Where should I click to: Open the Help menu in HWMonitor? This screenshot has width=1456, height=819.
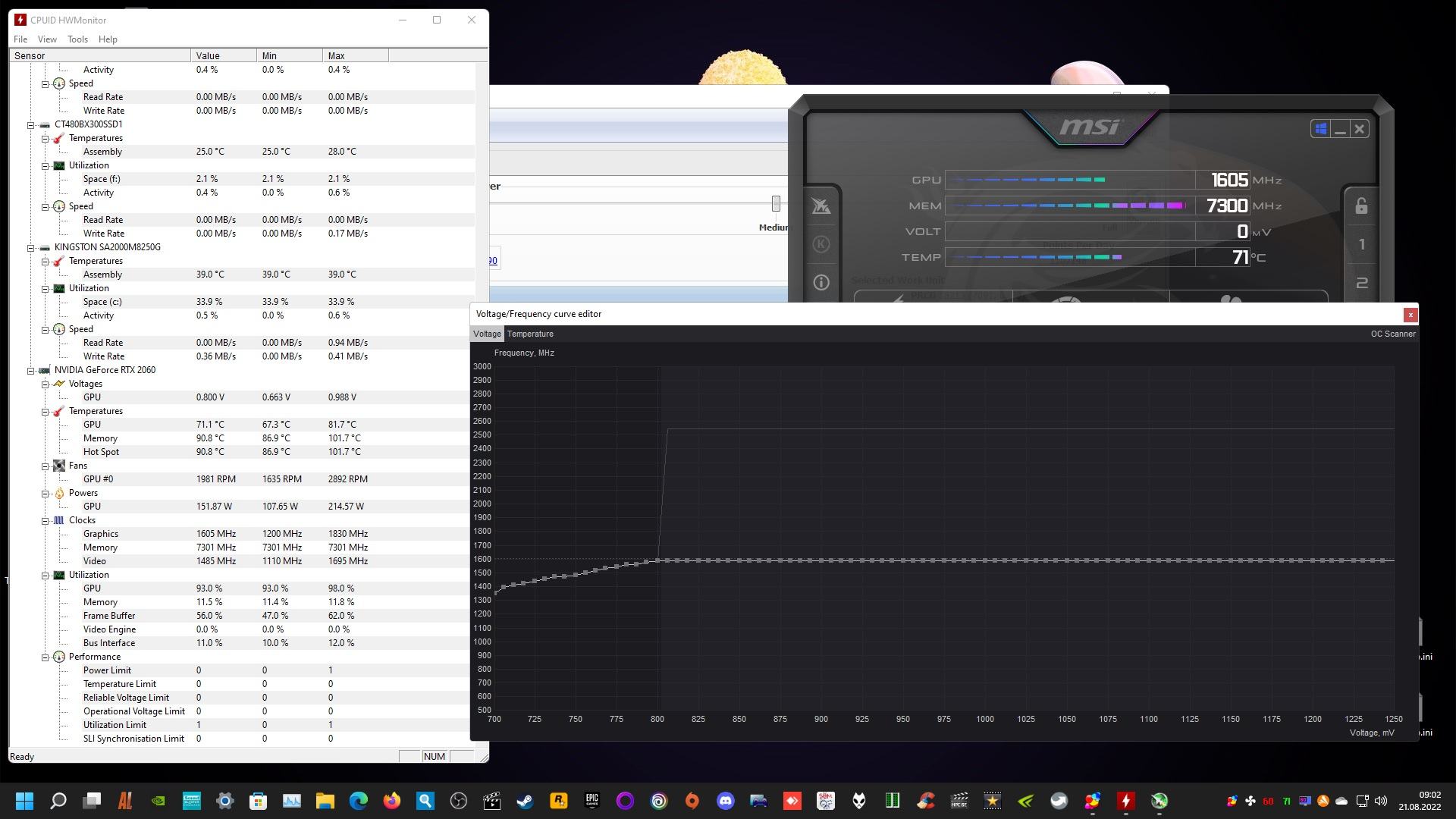(x=108, y=39)
